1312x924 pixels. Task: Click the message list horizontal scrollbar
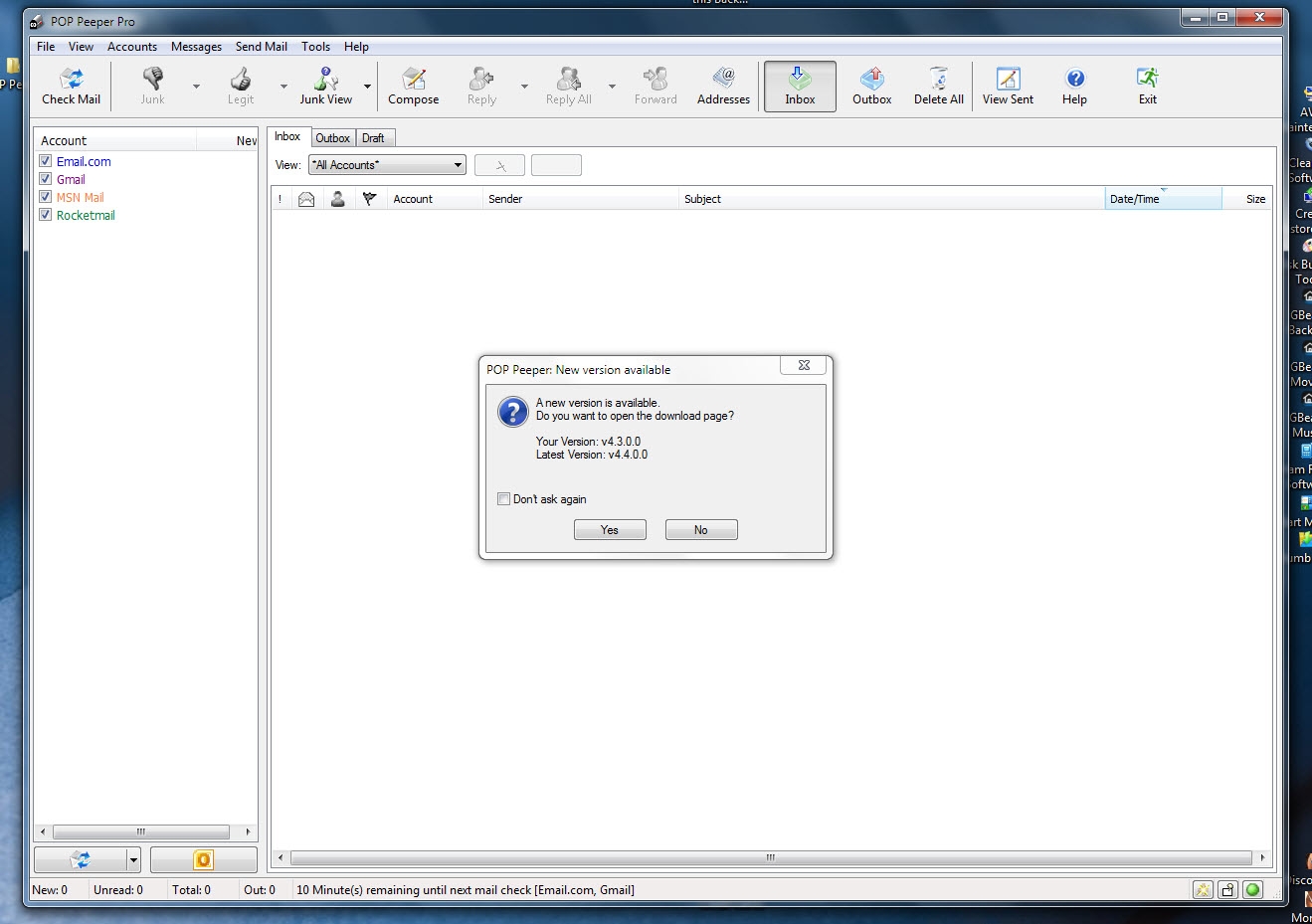pos(771,857)
